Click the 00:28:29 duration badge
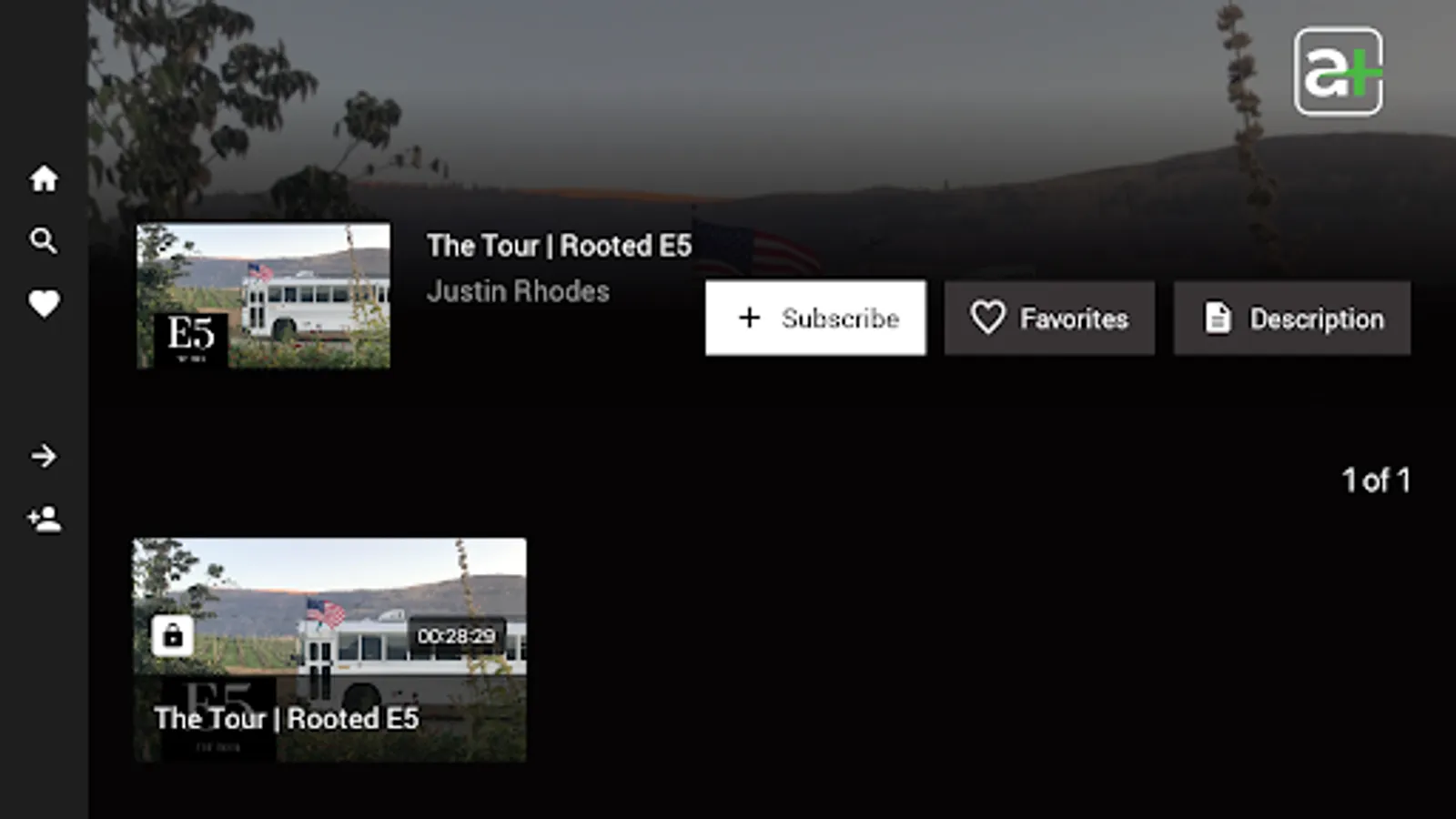Image resolution: width=1456 pixels, height=819 pixels. pos(456,636)
